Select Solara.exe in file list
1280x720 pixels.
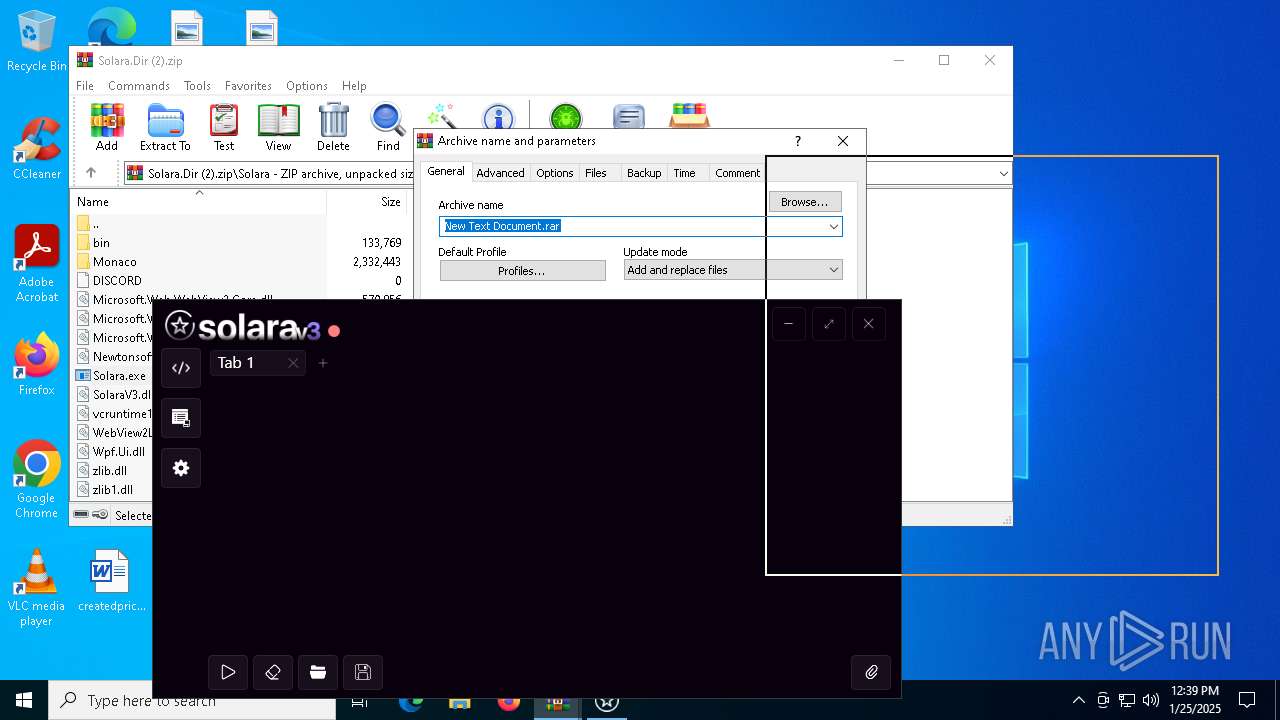(119, 376)
